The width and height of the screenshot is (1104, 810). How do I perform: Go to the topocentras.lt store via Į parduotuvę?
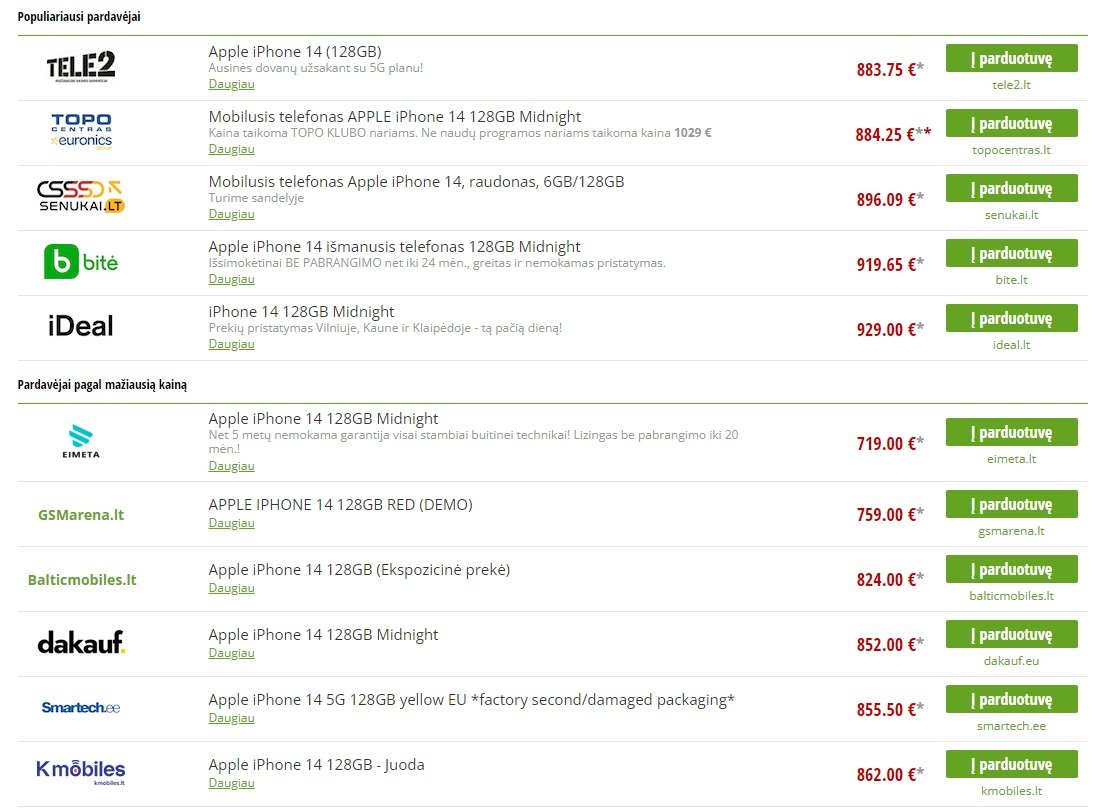click(1012, 123)
